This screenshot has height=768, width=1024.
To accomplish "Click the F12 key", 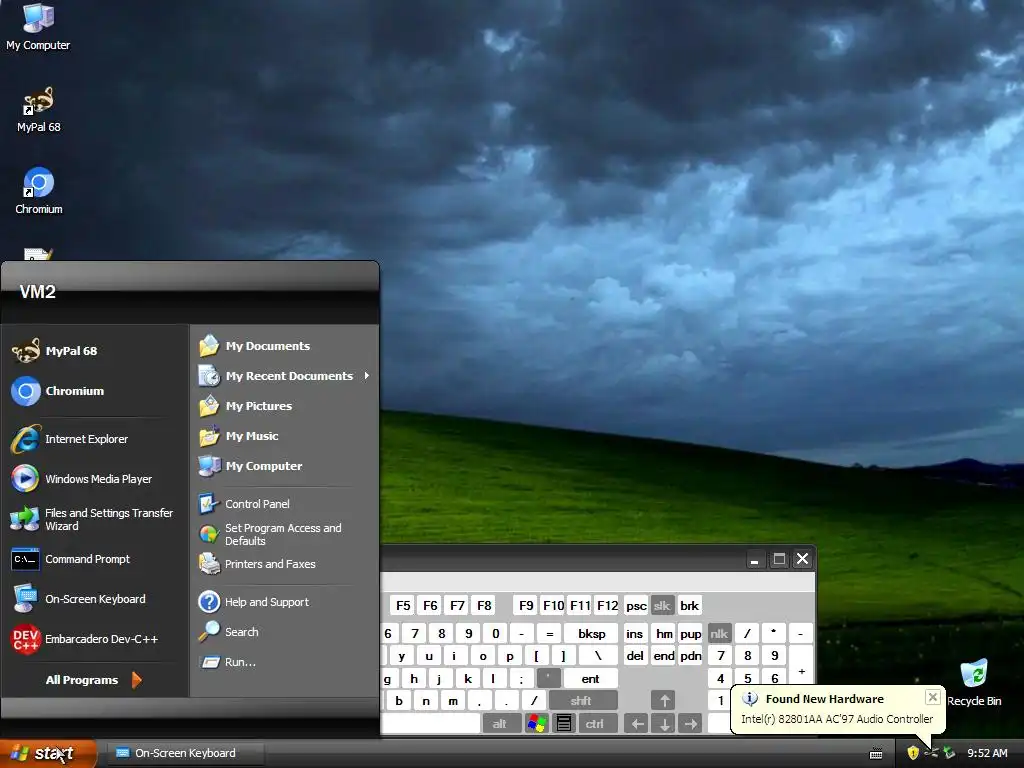I will point(607,606).
